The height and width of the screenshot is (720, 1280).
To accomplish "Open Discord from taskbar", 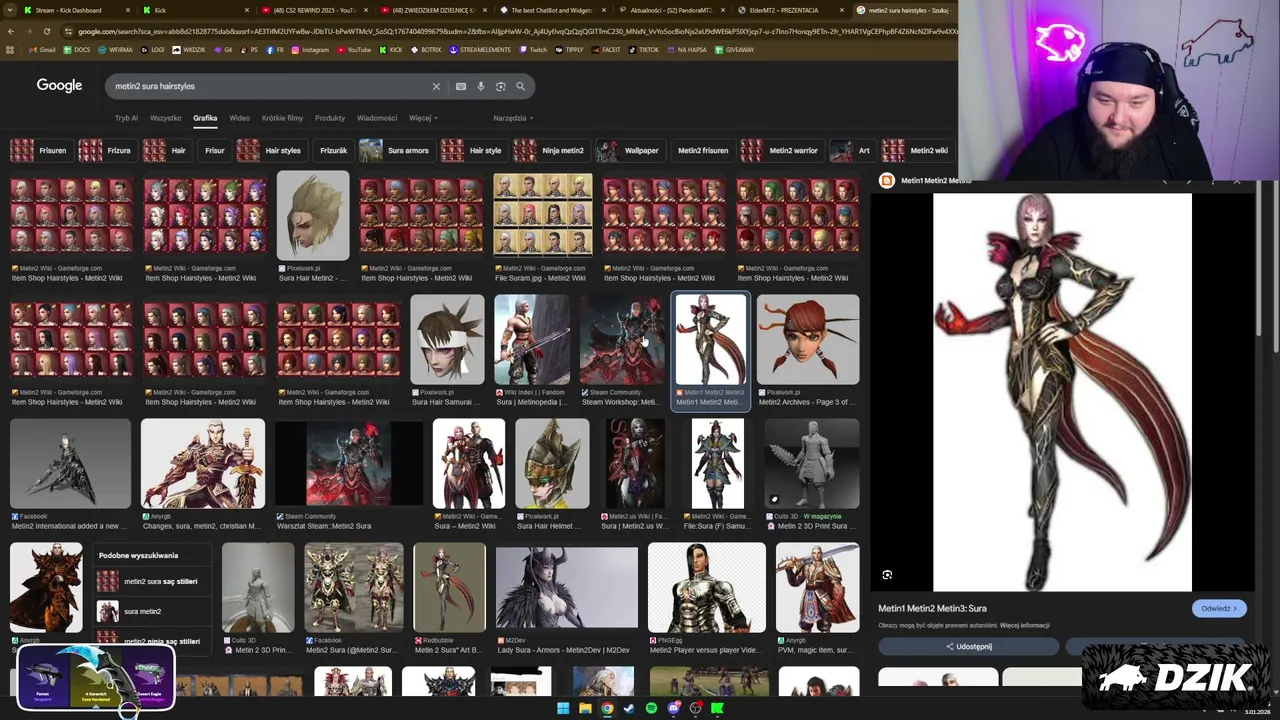I will (673, 708).
